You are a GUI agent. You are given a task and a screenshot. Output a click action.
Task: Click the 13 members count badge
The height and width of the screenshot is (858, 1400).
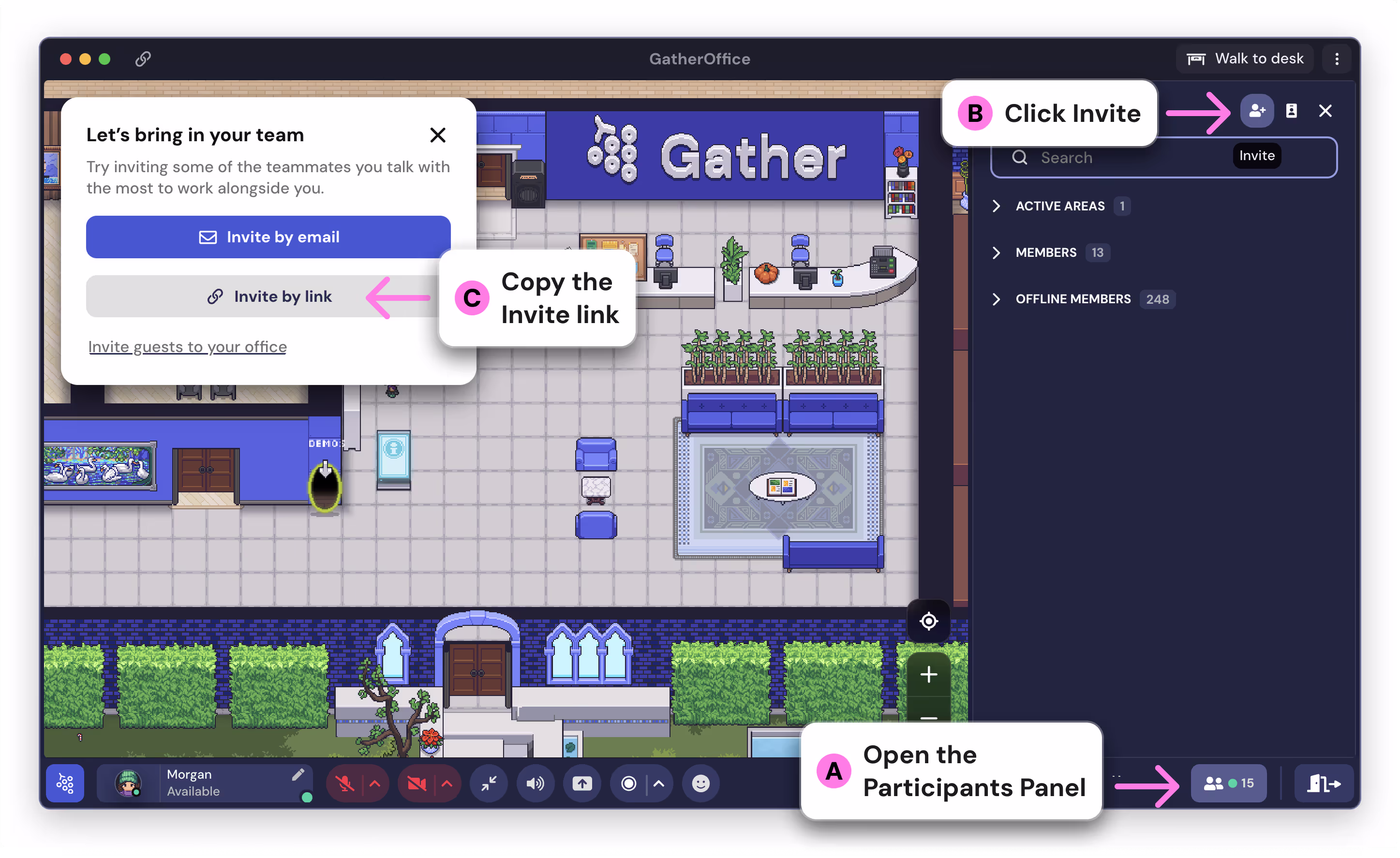point(1097,252)
